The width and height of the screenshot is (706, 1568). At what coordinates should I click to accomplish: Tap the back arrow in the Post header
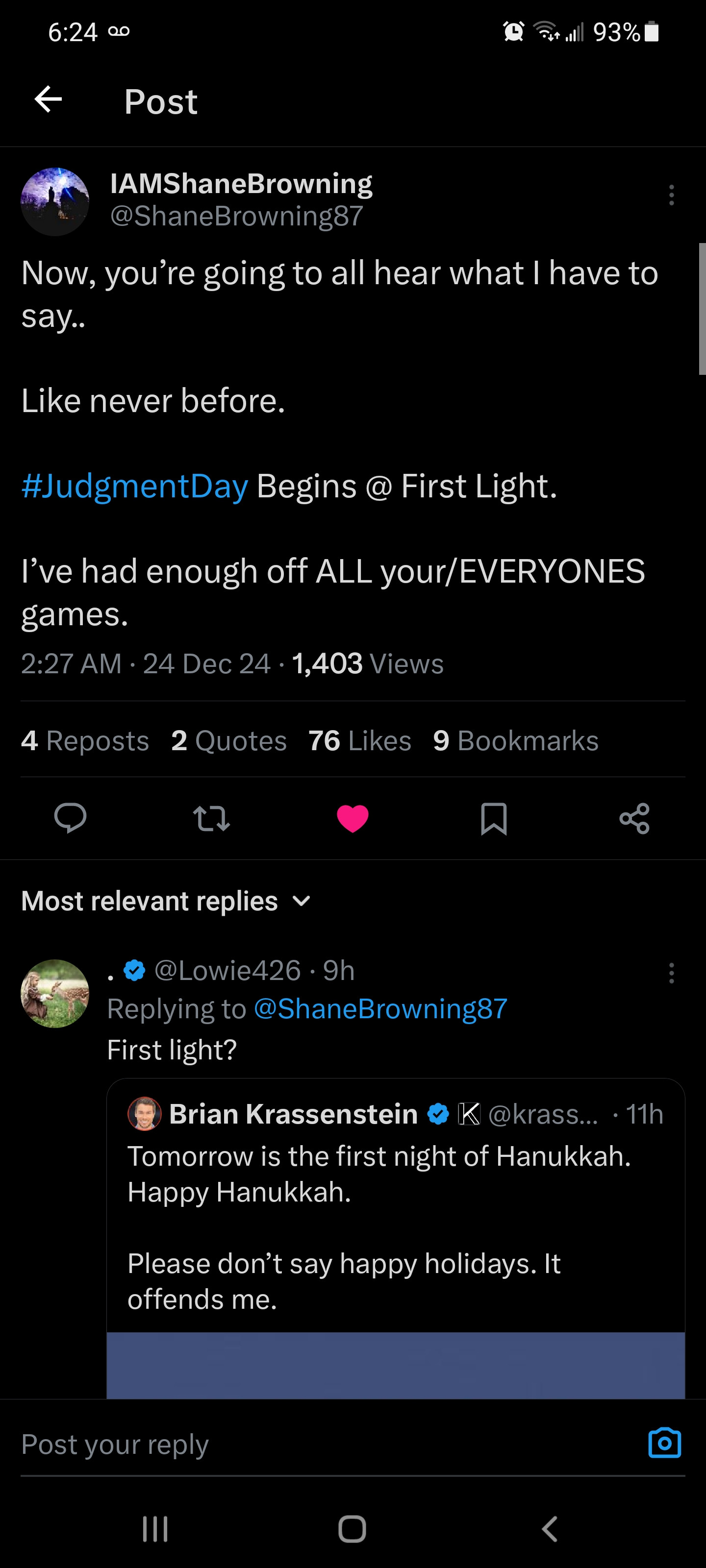click(49, 99)
